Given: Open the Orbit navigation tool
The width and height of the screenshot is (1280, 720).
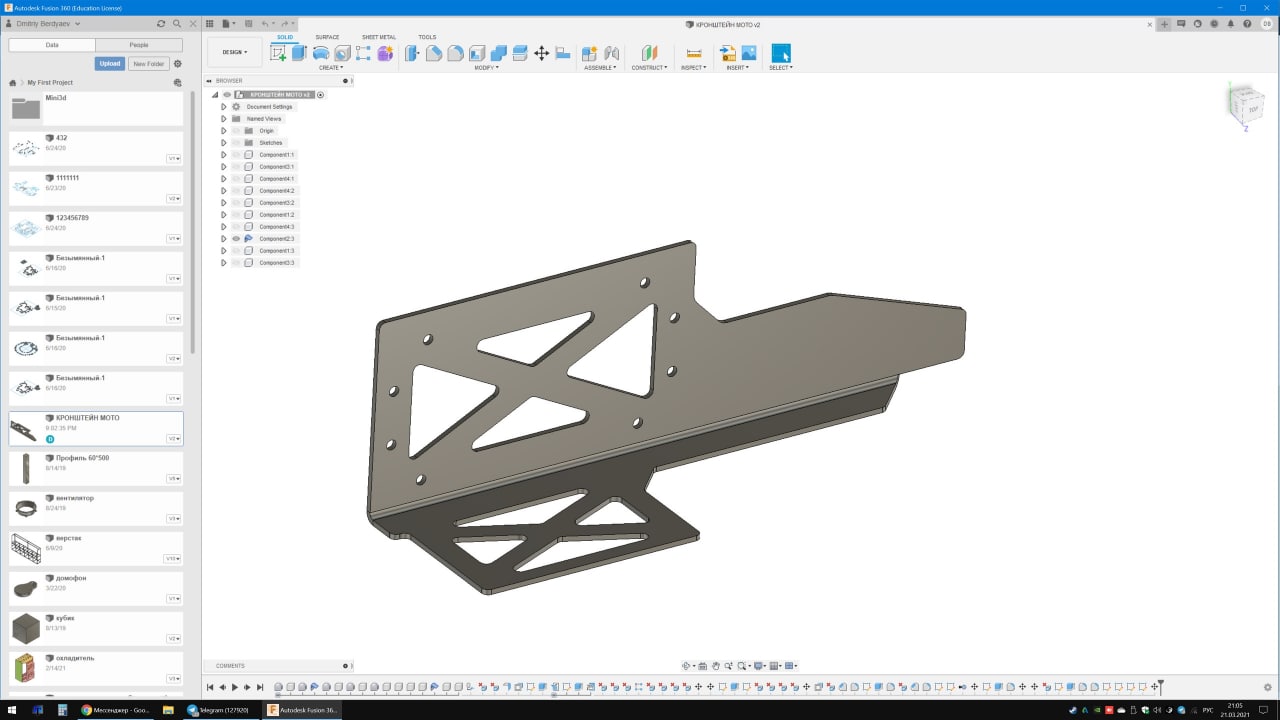Looking at the screenshot, I should point(687,666).
